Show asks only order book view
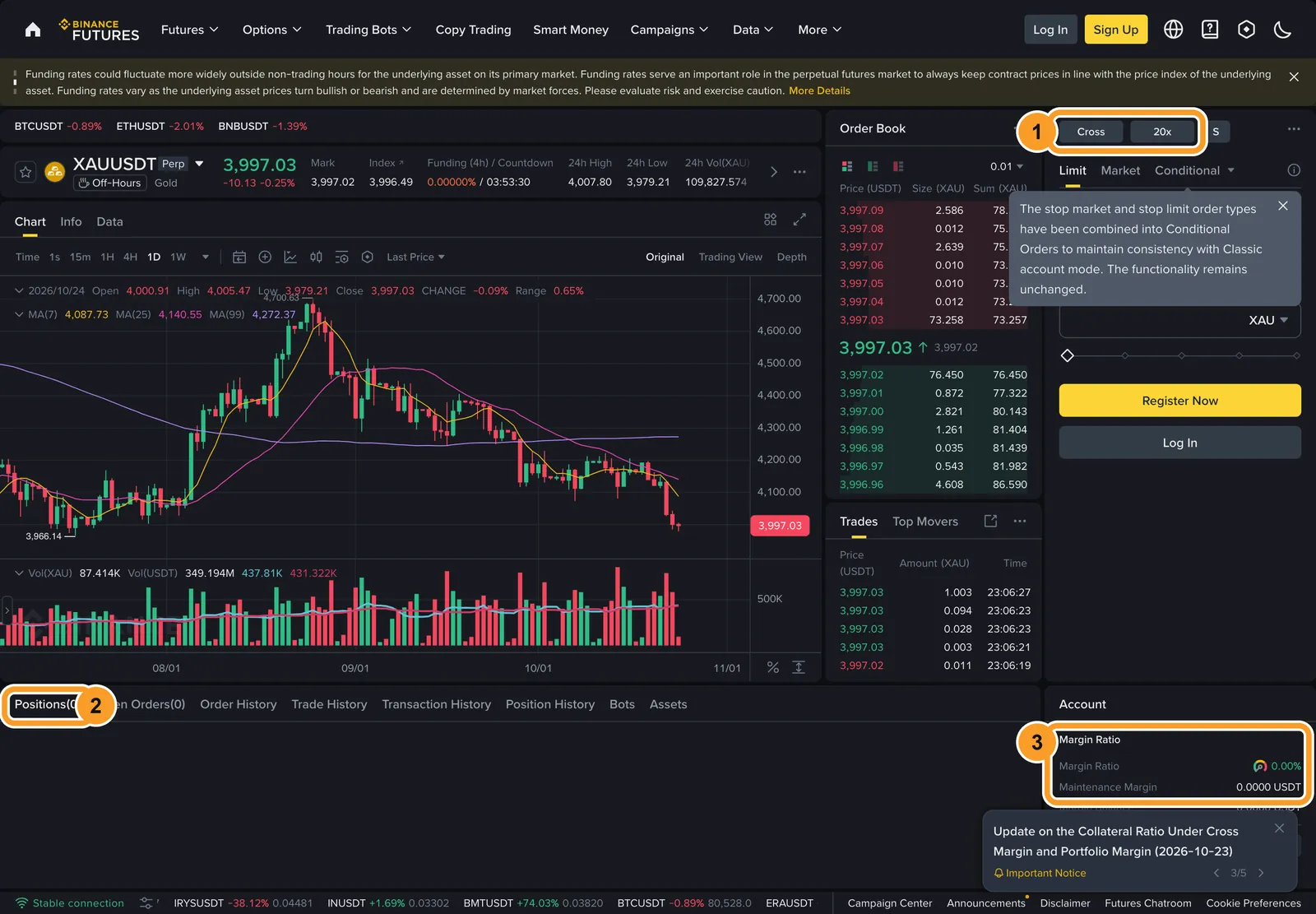The image size is (1316, 914). click(x=898, y=166)
